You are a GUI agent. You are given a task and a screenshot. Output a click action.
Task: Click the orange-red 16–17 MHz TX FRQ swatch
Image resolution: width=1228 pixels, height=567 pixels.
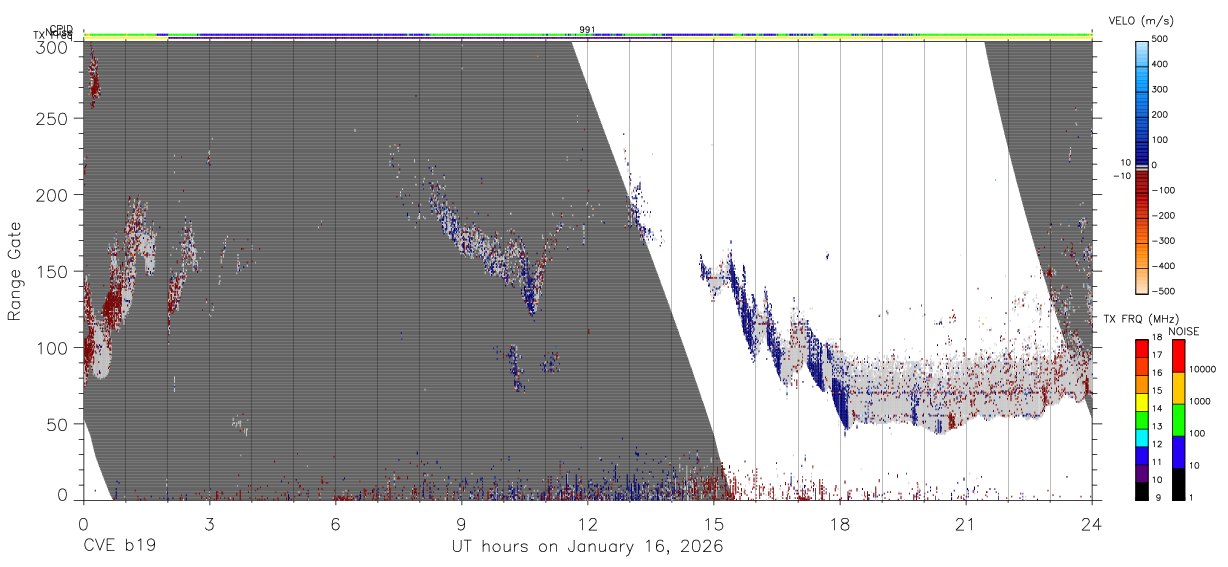[1141, 366]
